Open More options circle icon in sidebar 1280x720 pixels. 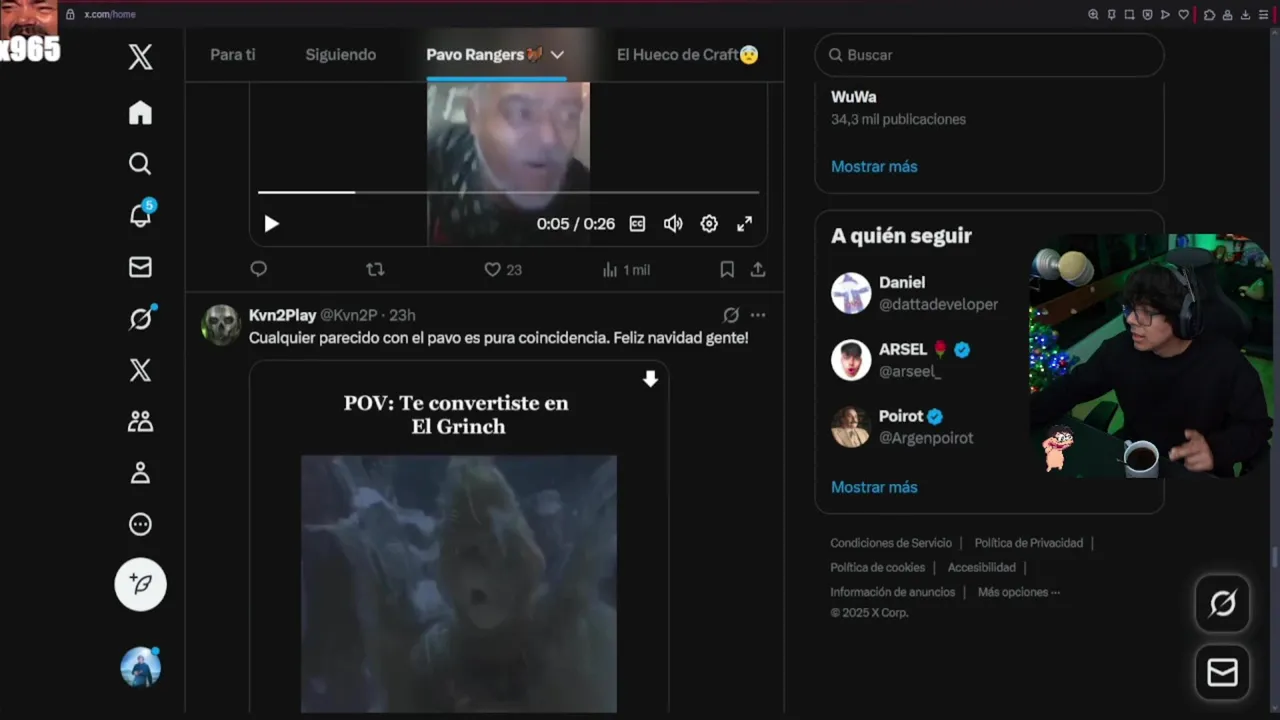point(140,524)
